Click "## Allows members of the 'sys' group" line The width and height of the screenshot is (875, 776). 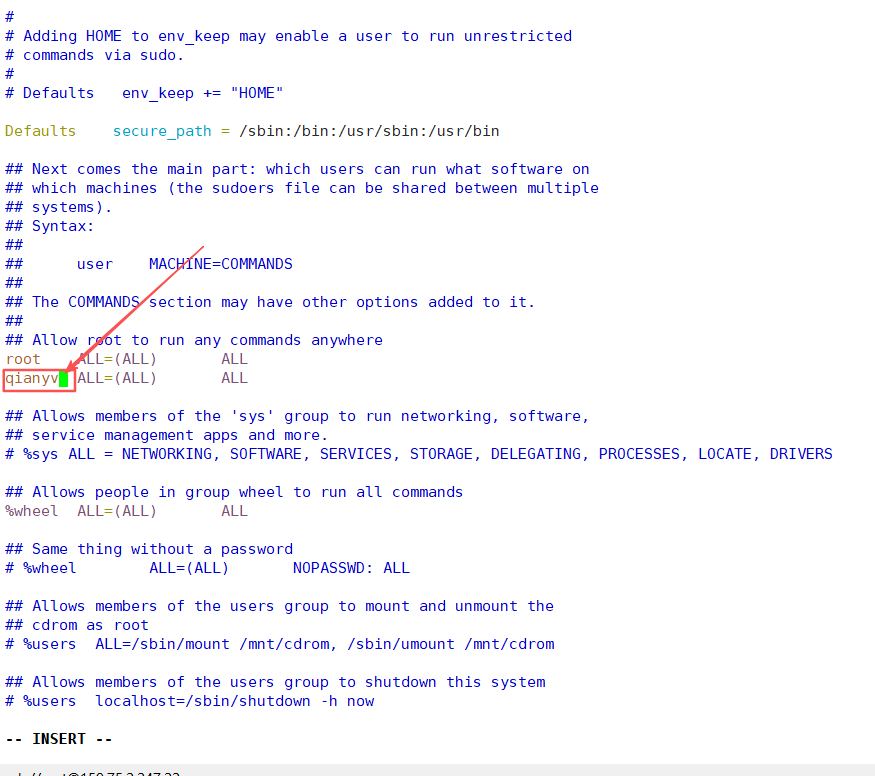click(x=297, y=416)
